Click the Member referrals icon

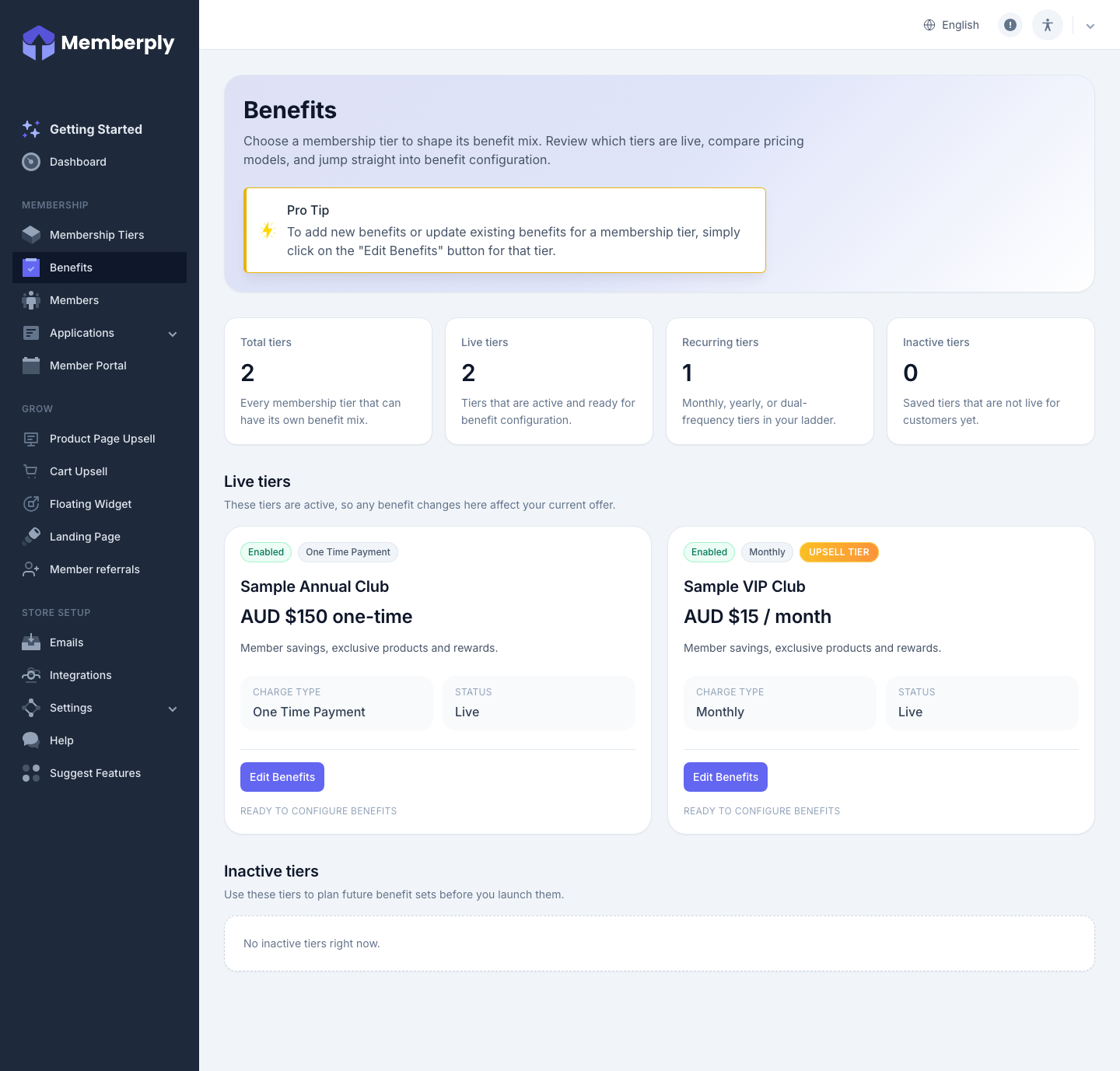31,569
